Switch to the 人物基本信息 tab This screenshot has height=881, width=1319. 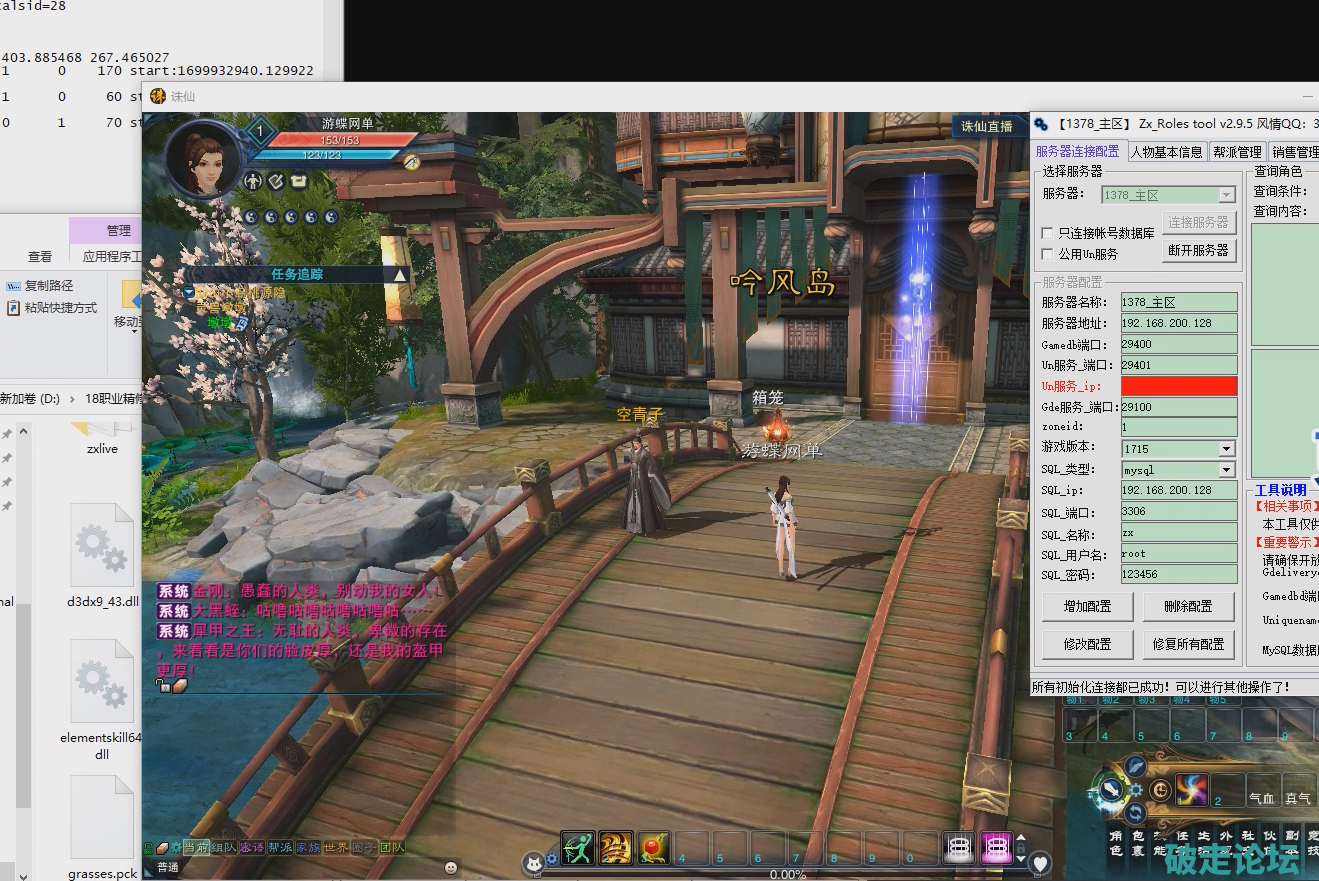[1166, 152]
